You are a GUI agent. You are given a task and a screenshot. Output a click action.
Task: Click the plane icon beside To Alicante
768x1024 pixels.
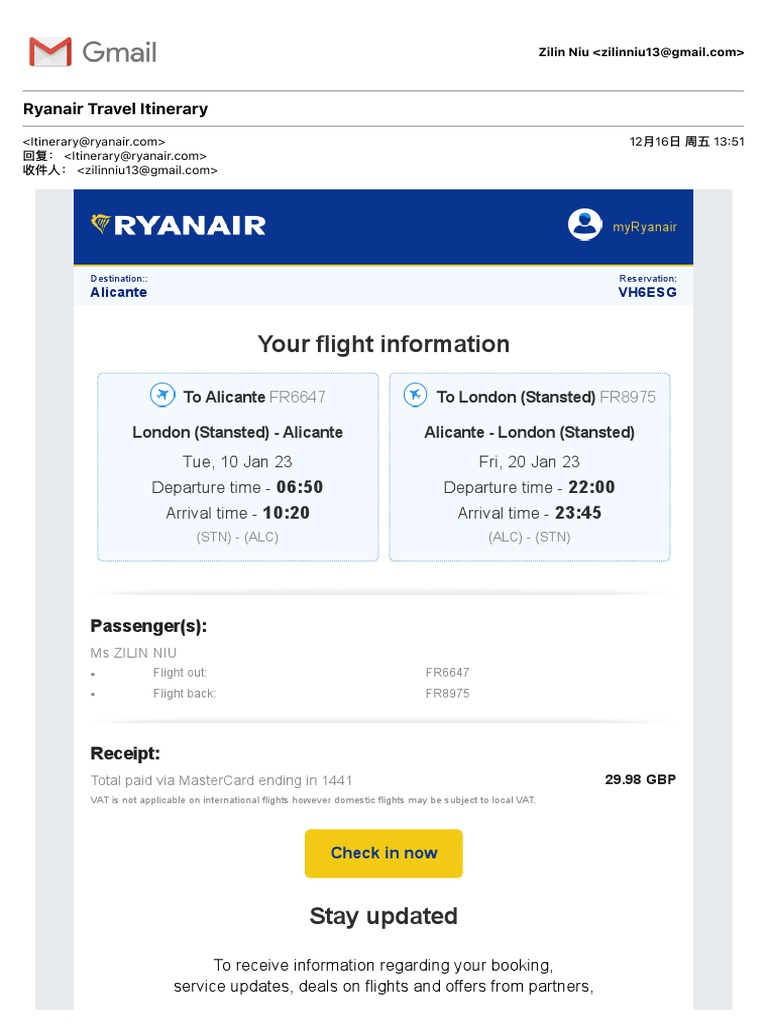tap(162, 395)
